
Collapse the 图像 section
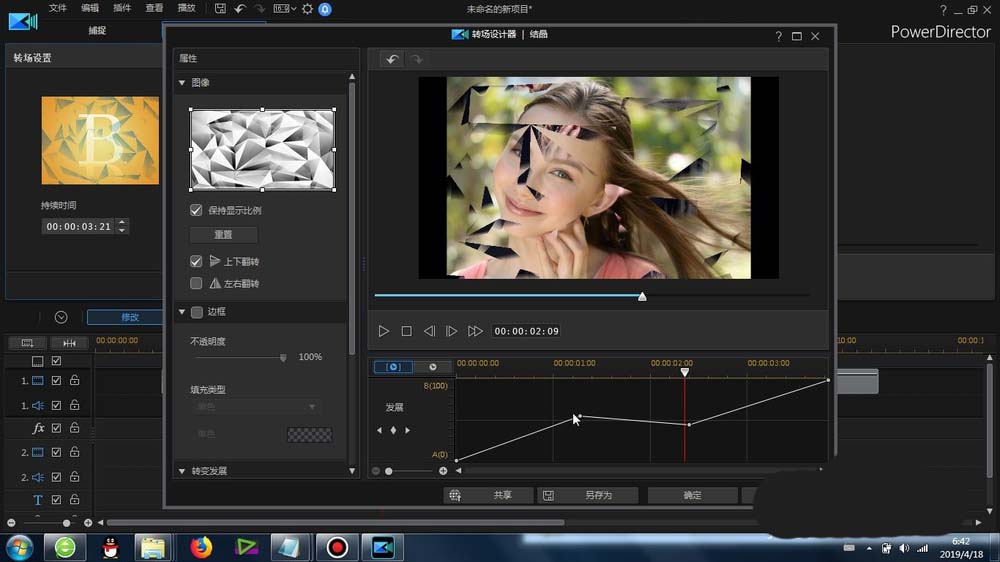coord(182,83)
